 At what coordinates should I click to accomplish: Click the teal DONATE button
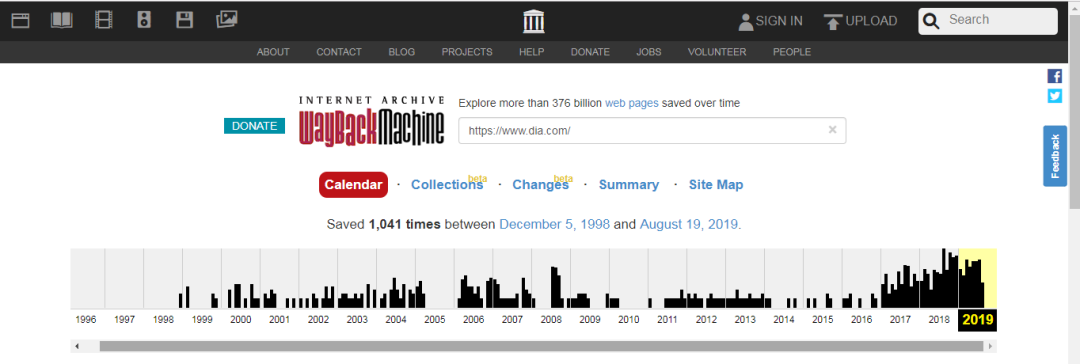pyautogui.click(x=254, y=126)
